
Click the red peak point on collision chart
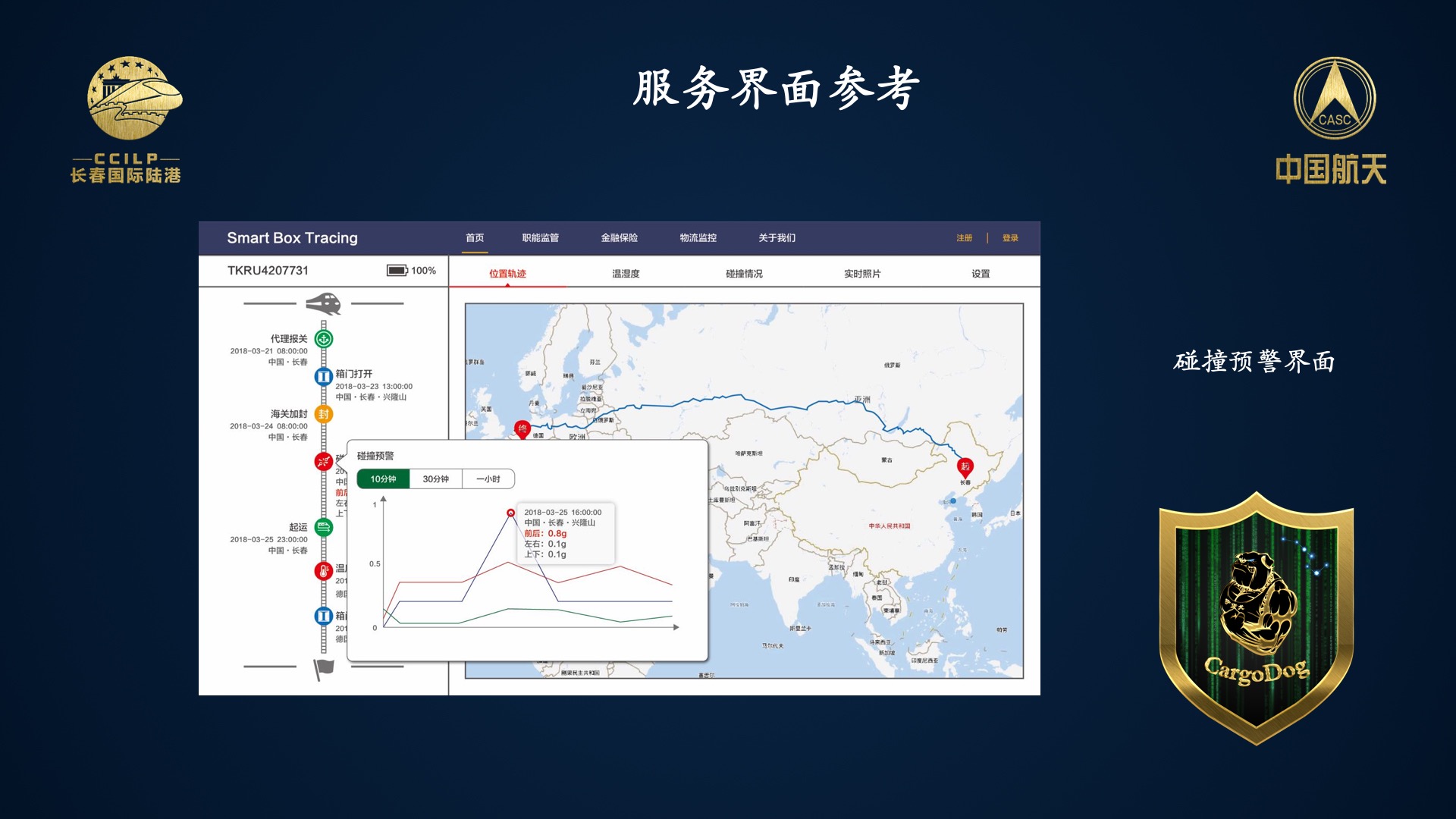pyautogui.click(x=510, y=513)
